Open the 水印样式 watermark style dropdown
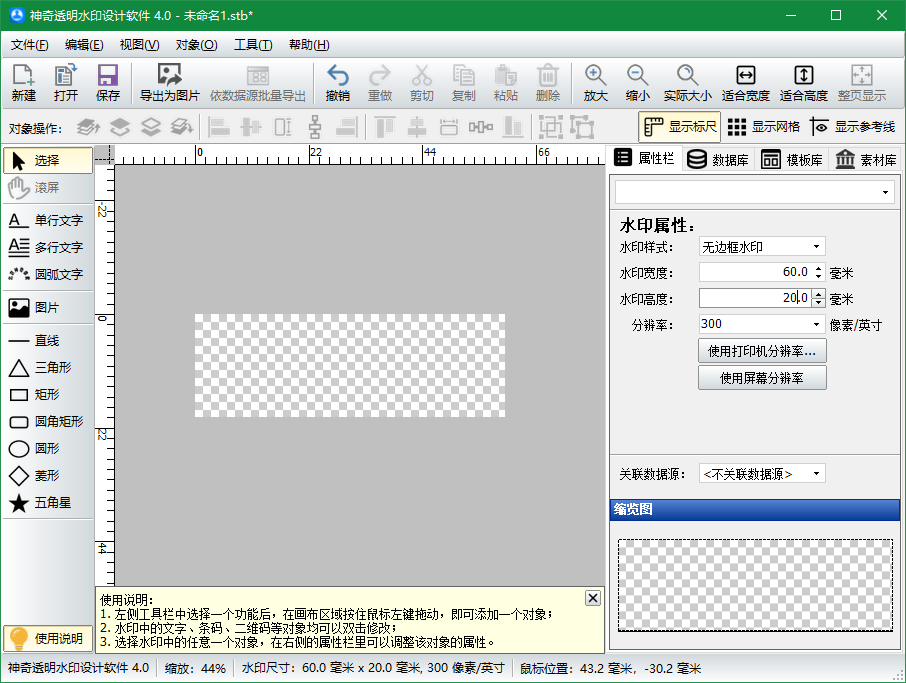The width and height of the screenshot is (906, 683). coord(816,246)
